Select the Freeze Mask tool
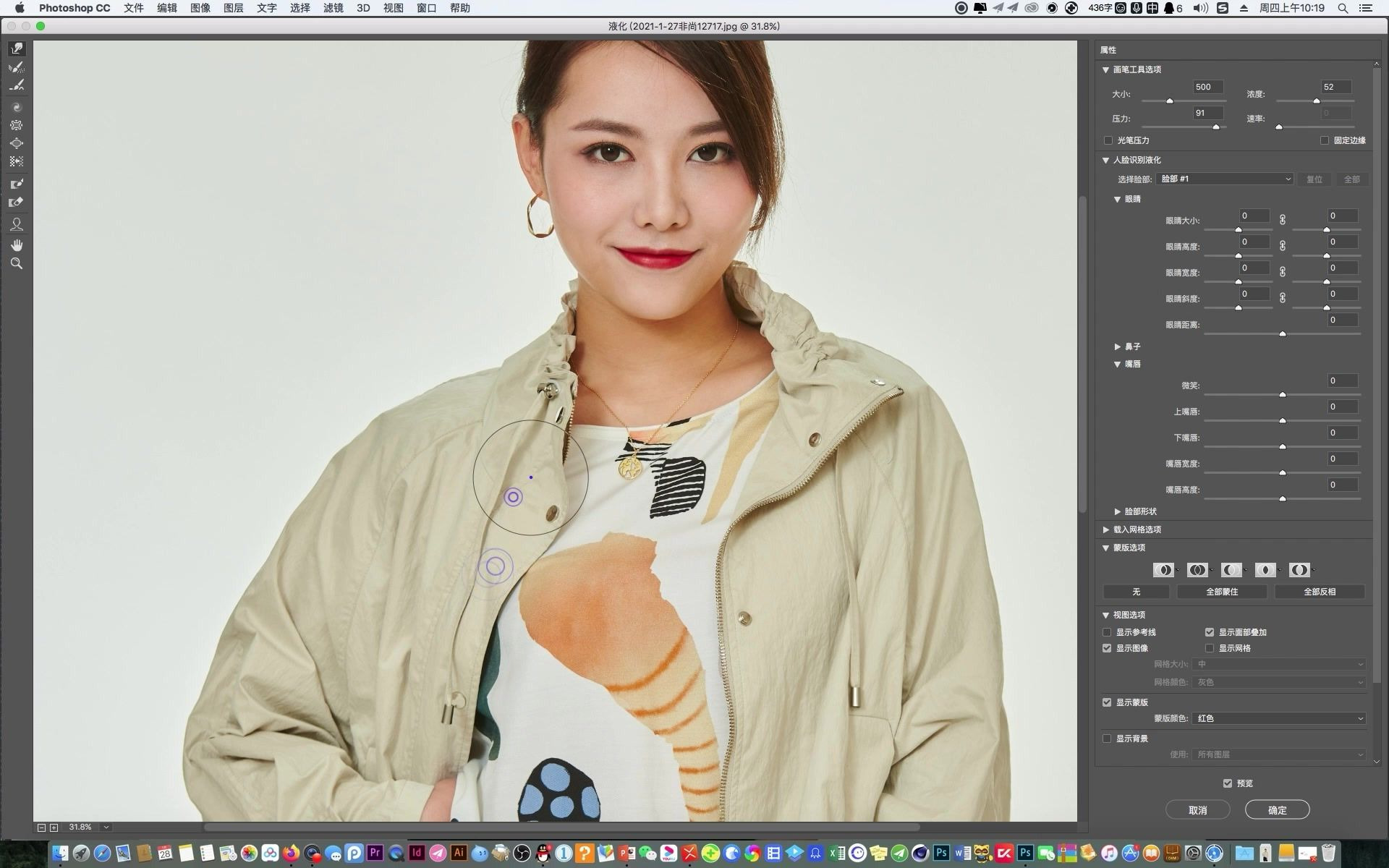The image size is (1389, 868). [17, 184]
